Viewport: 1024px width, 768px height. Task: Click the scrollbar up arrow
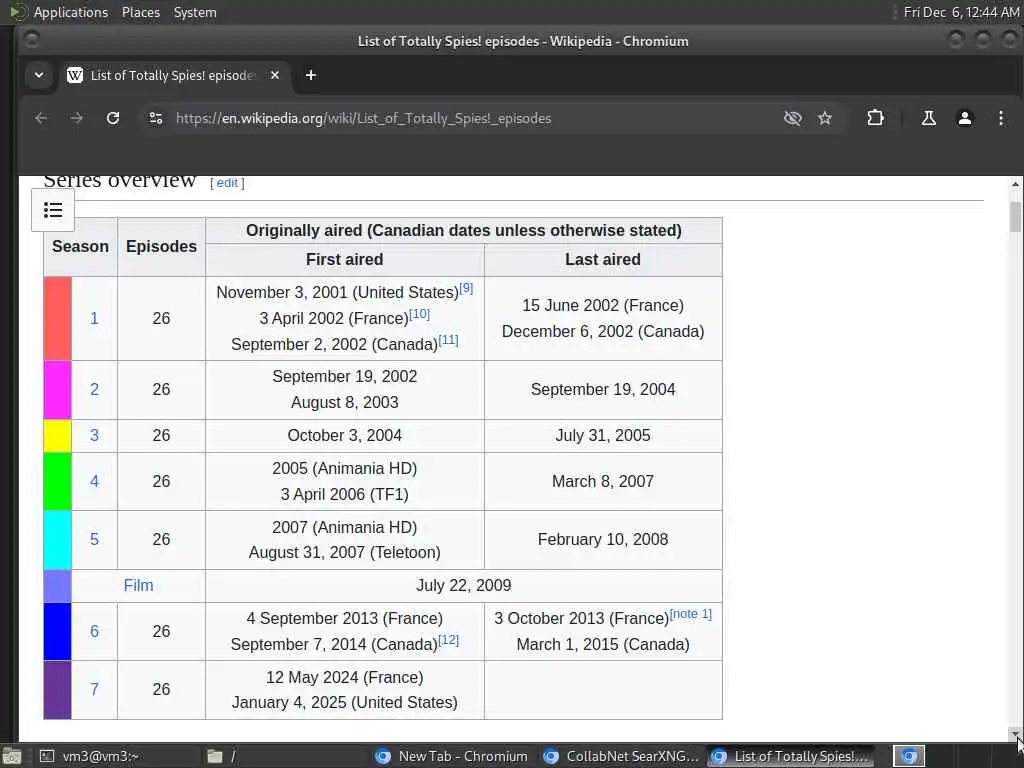point(1015,184)
